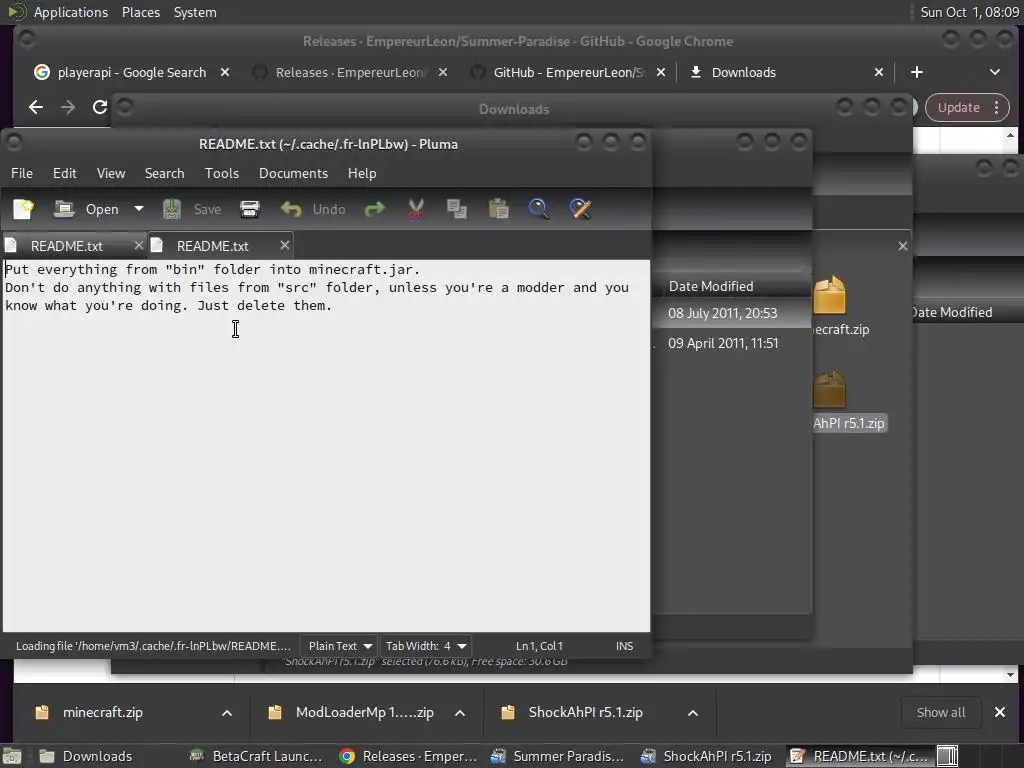This screenshot has height=768, width=1024.
Task: Click the INS insert mode indicator
Action: coord(624,646)
